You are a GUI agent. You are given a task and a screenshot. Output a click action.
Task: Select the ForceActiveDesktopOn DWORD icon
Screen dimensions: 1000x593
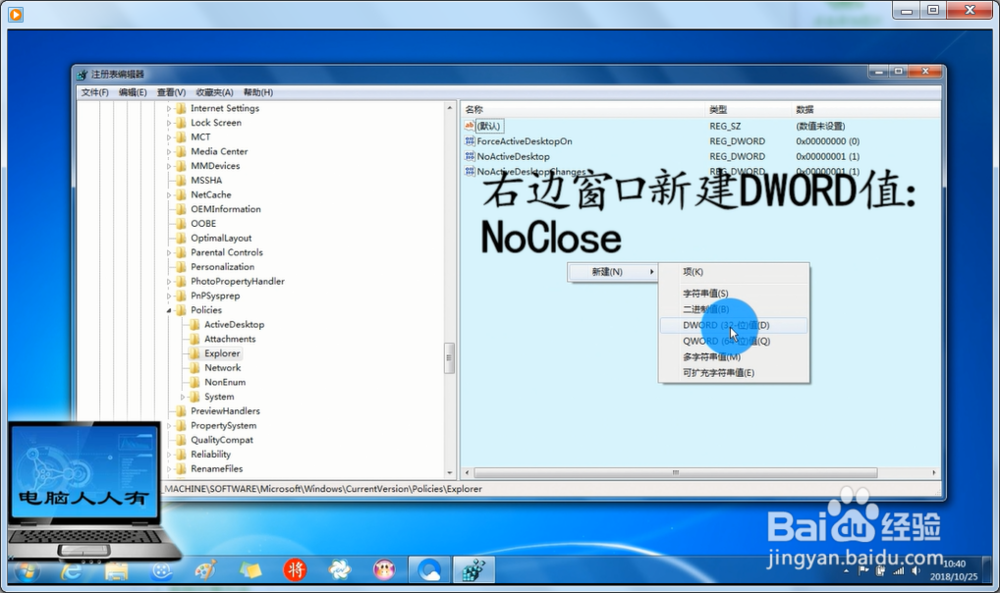click(x=468, y=141)
